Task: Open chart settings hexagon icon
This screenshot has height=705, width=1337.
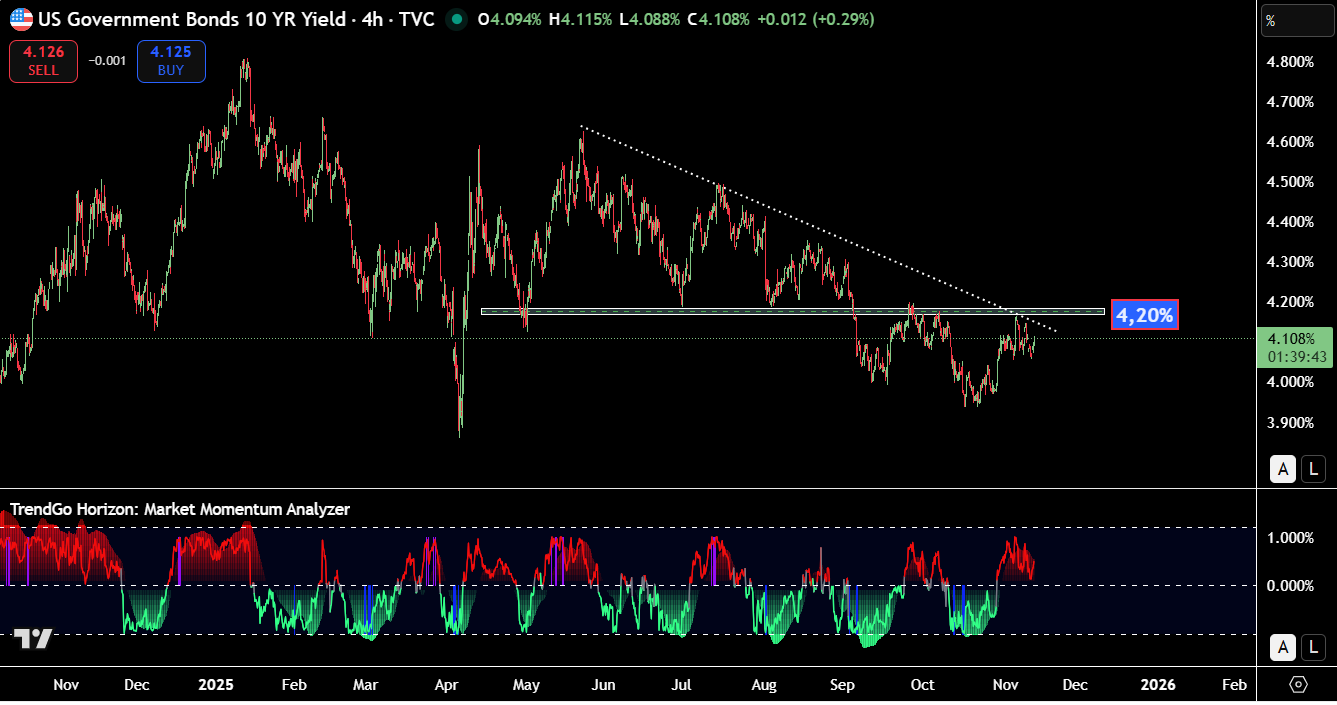Action: 1298,685
